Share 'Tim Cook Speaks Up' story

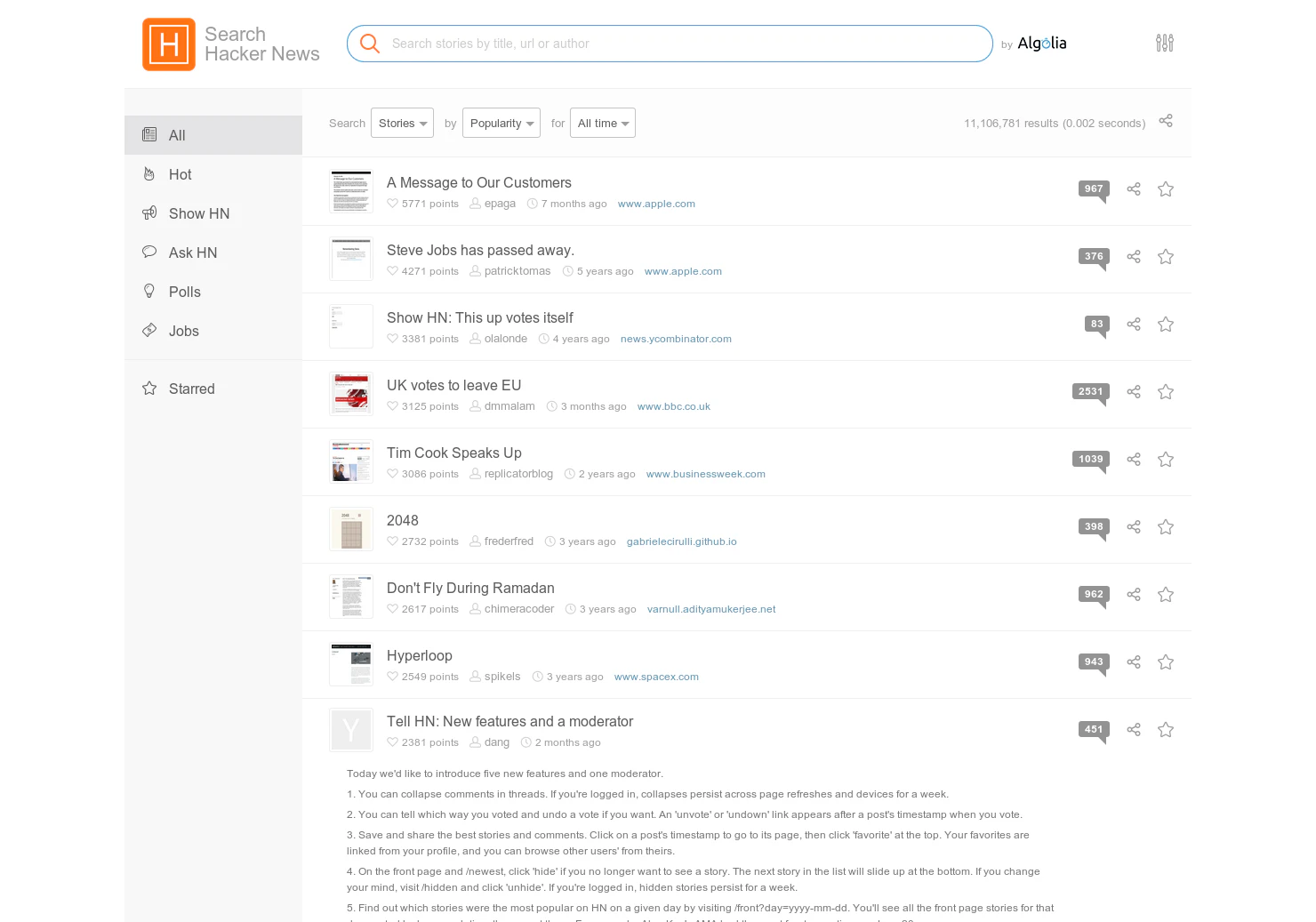1134,460
